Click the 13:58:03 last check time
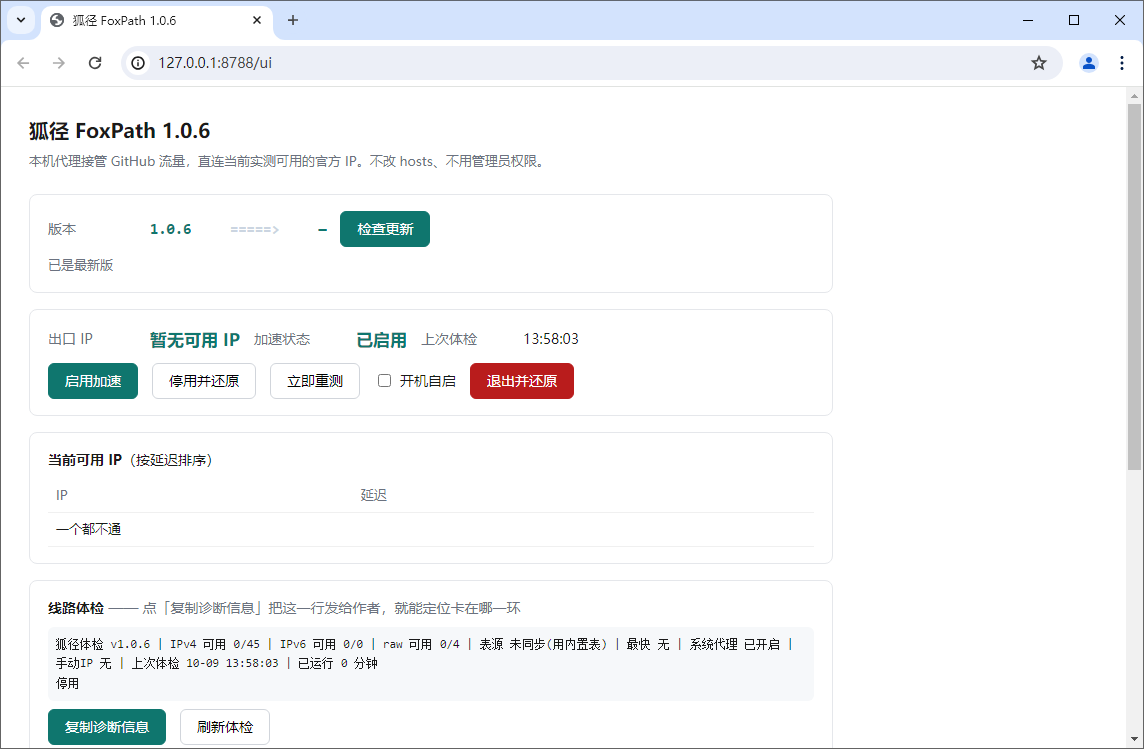1144x749 pixels. coord(551,339)
